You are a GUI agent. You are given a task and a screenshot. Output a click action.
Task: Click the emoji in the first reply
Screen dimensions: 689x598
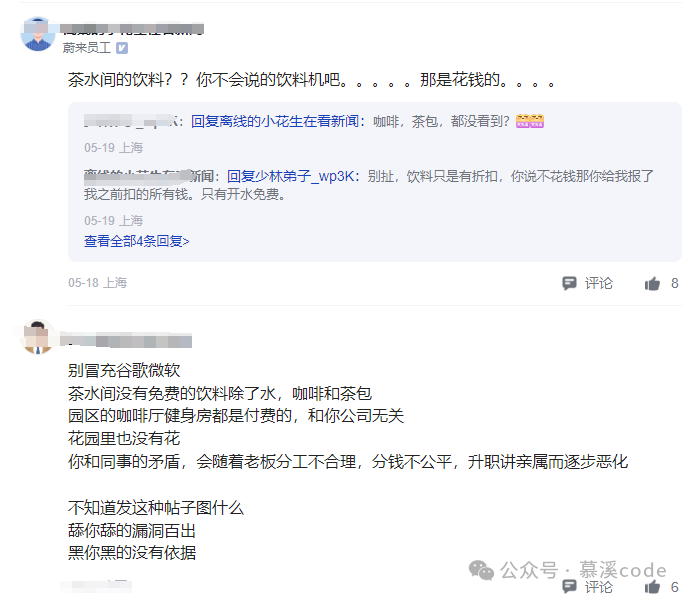point(530,121)
